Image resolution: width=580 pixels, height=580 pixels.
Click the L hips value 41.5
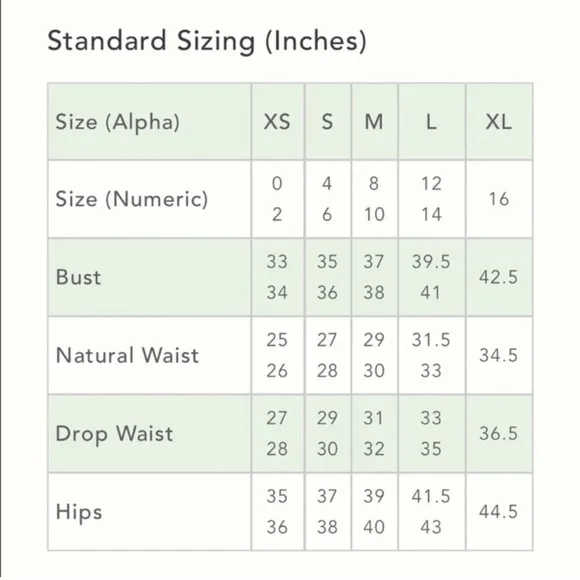tap(431, 496)
